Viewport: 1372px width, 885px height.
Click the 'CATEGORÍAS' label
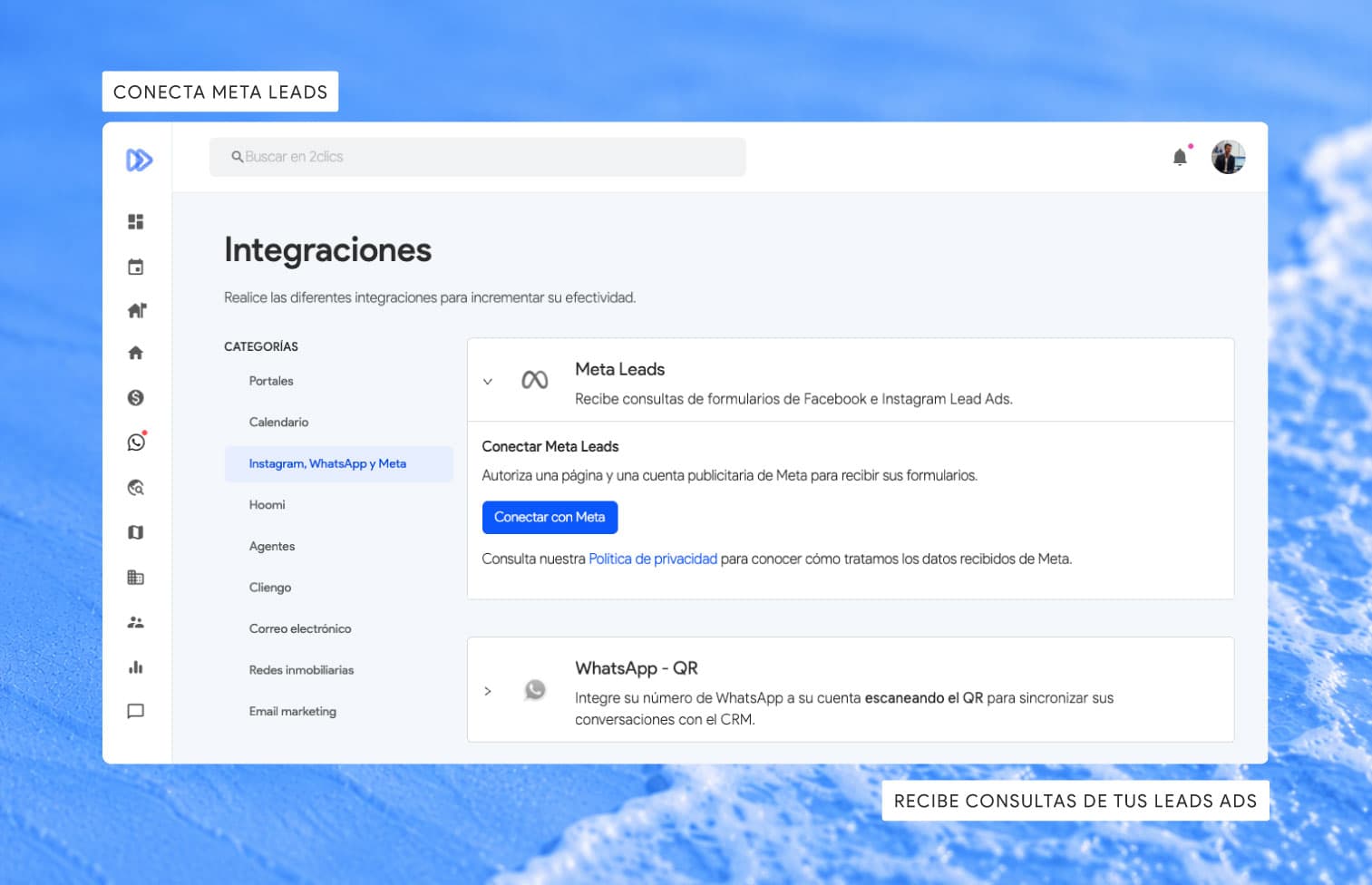click(261, 346)
